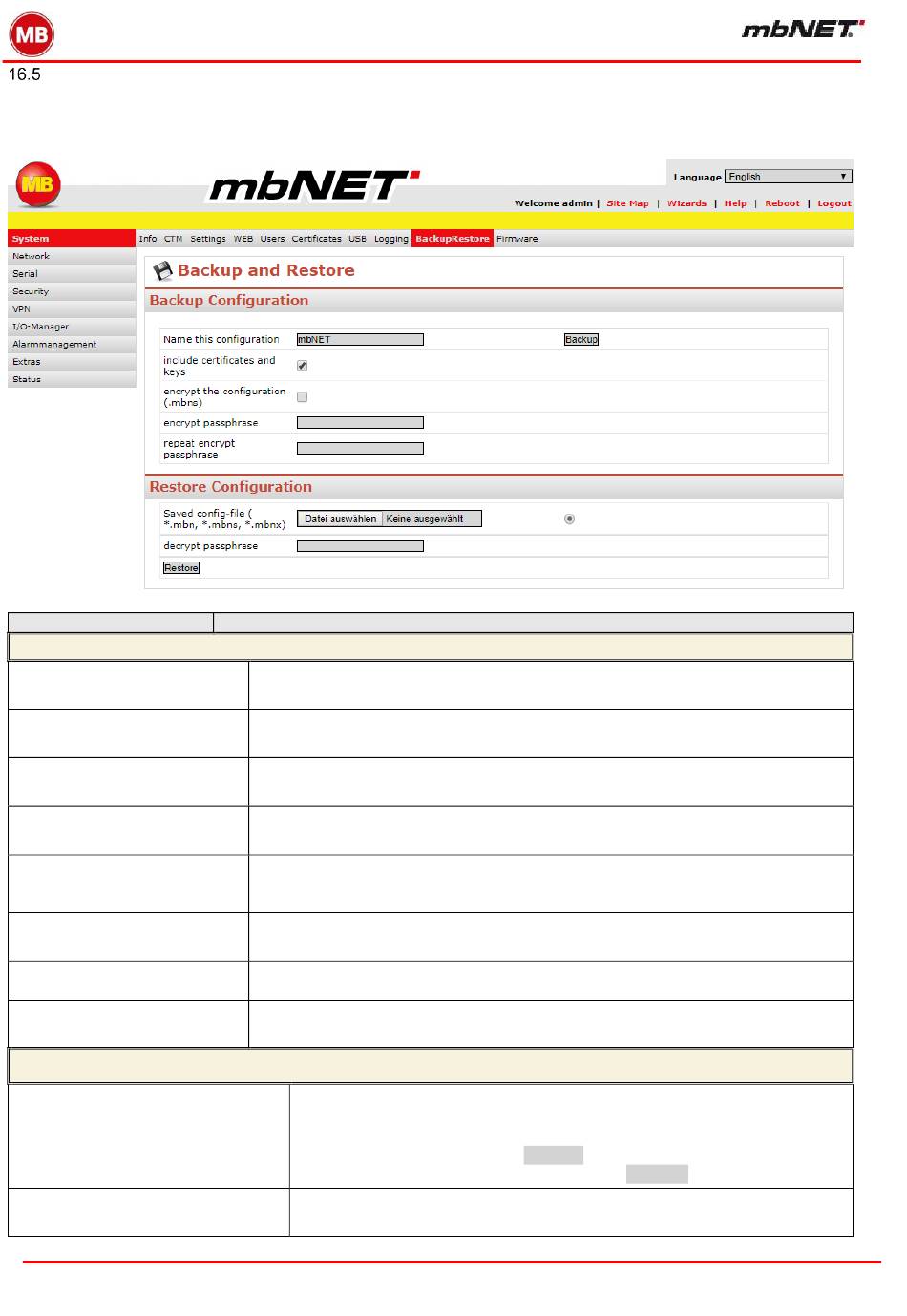Open the Firmware tab
This screenshot has width=907, height=1316.
(517, 239)
